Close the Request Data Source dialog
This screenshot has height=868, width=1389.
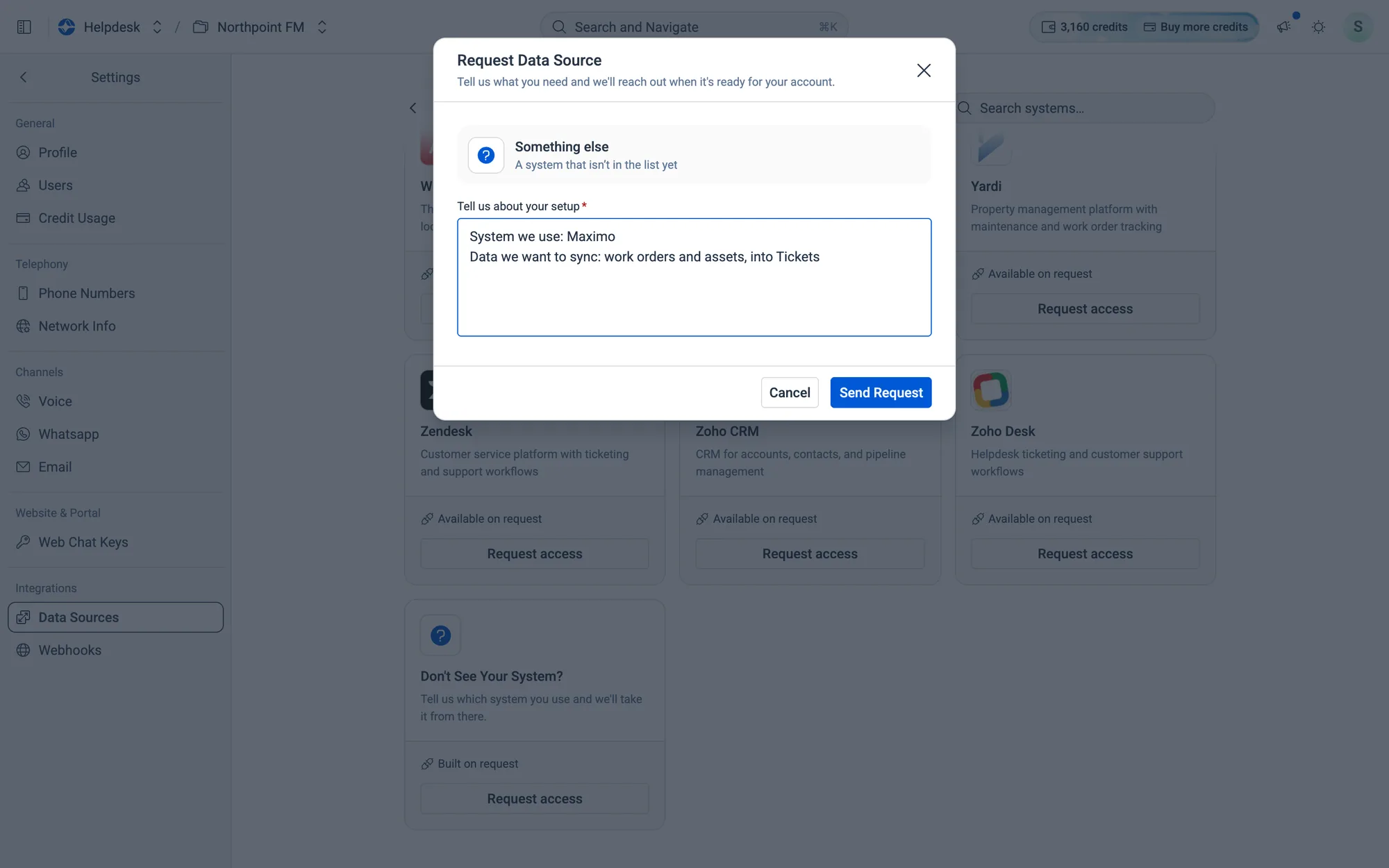pos(924,70)
